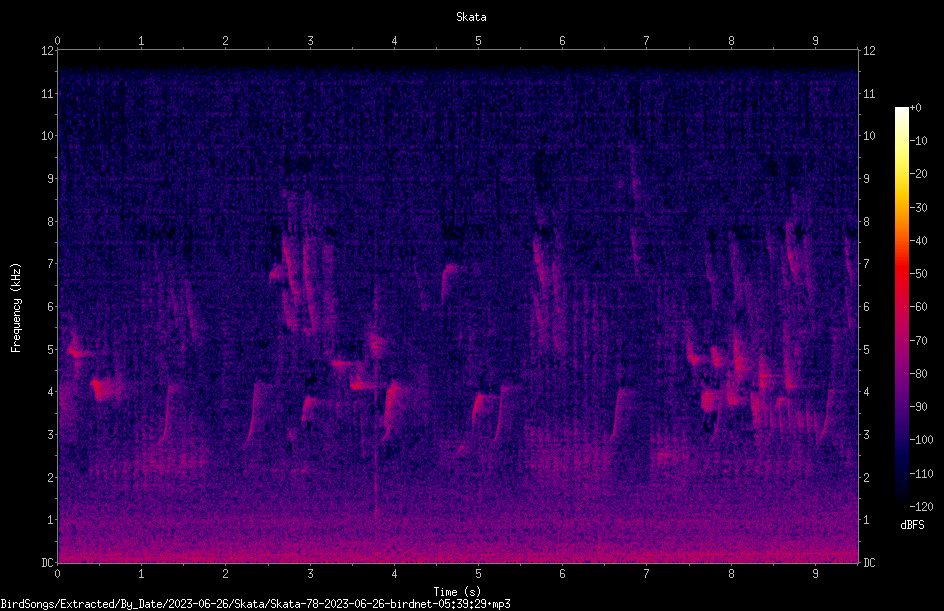The height and width of the screenshot is (611, 944).
Task: Click 'DC' on the left frequency axis
Action: [x=47, y=562]
